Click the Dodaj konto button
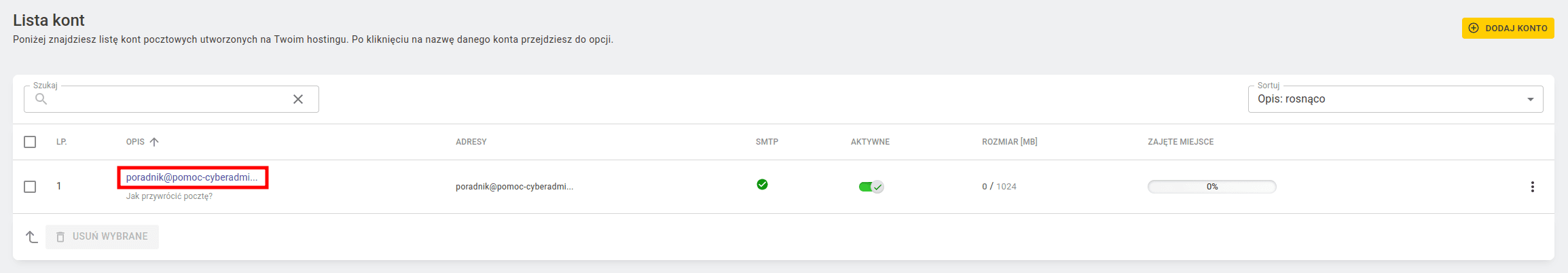1568x273 pixels. click(x=1508, y=28)
